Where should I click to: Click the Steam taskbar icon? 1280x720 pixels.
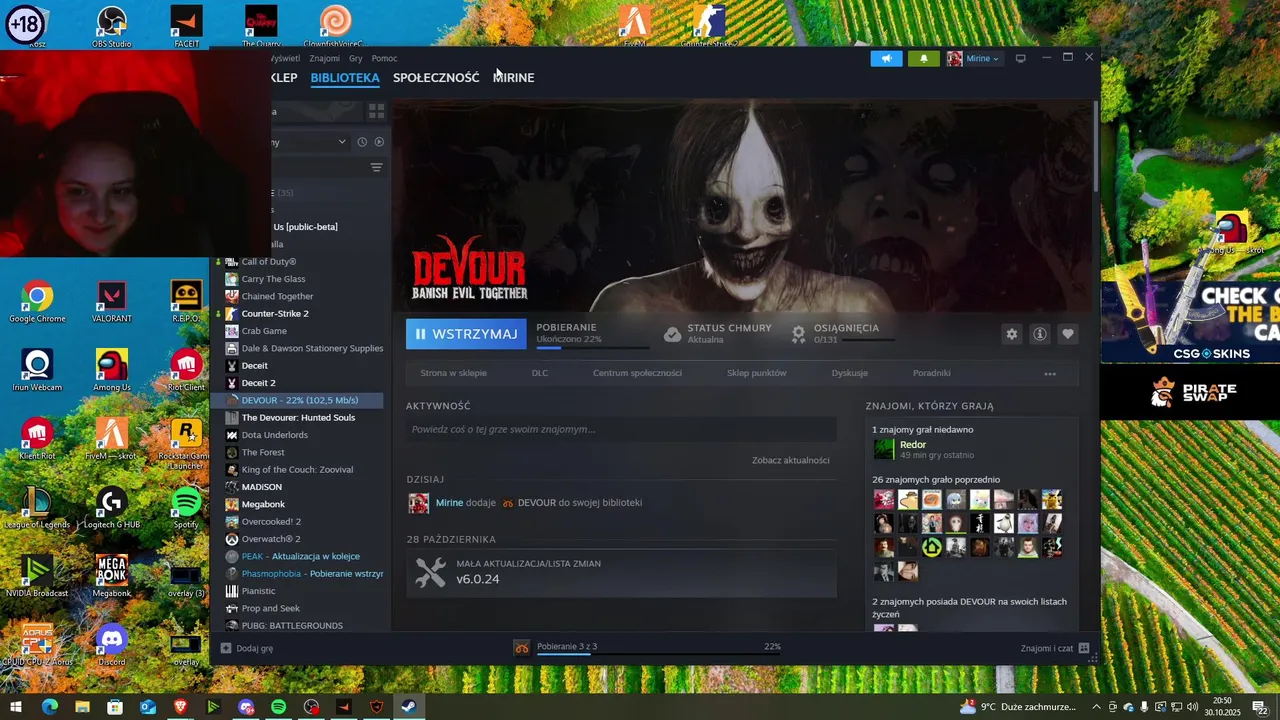click(x=409, y=707)
